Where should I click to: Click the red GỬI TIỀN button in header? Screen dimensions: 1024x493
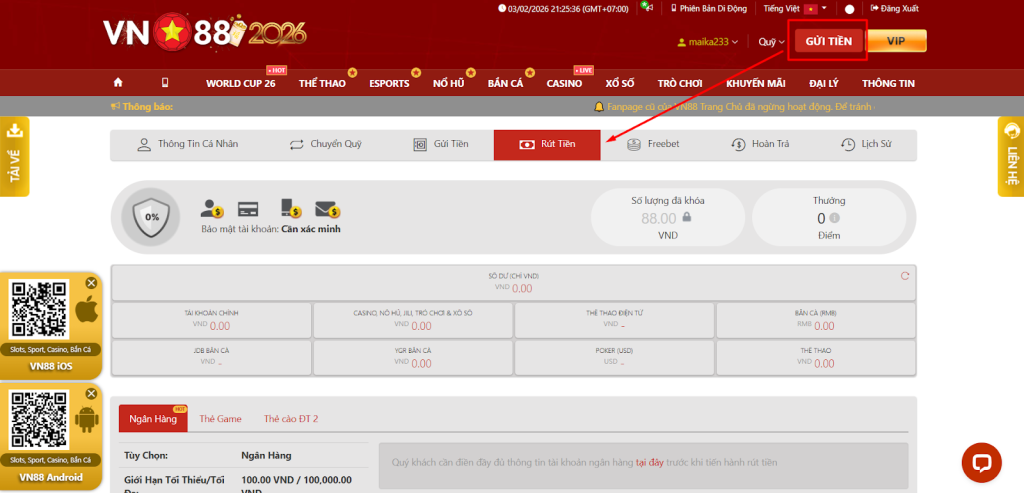point(829,41)
